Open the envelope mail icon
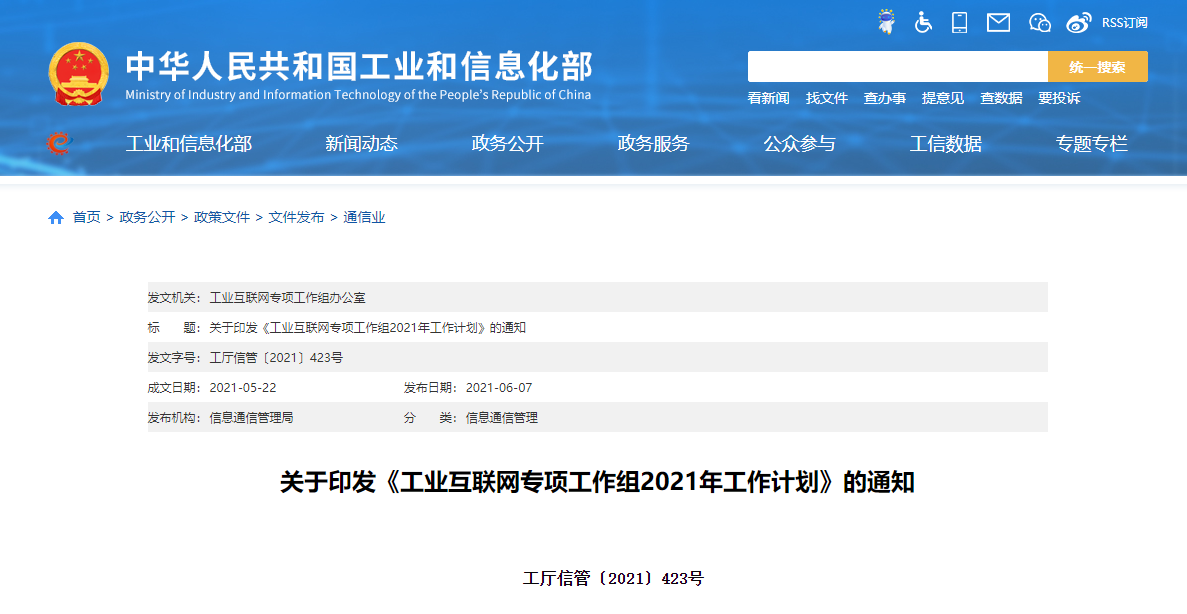The width and height of the screenshot is (1187, 614). tap(998, 22)
